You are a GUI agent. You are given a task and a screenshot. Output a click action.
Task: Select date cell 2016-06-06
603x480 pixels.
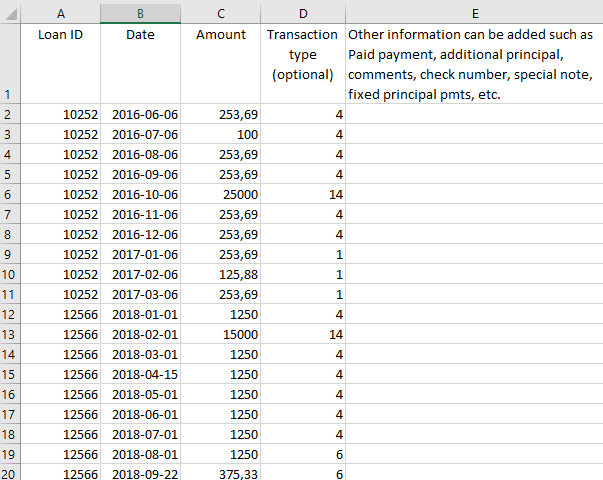click(140, 114)
